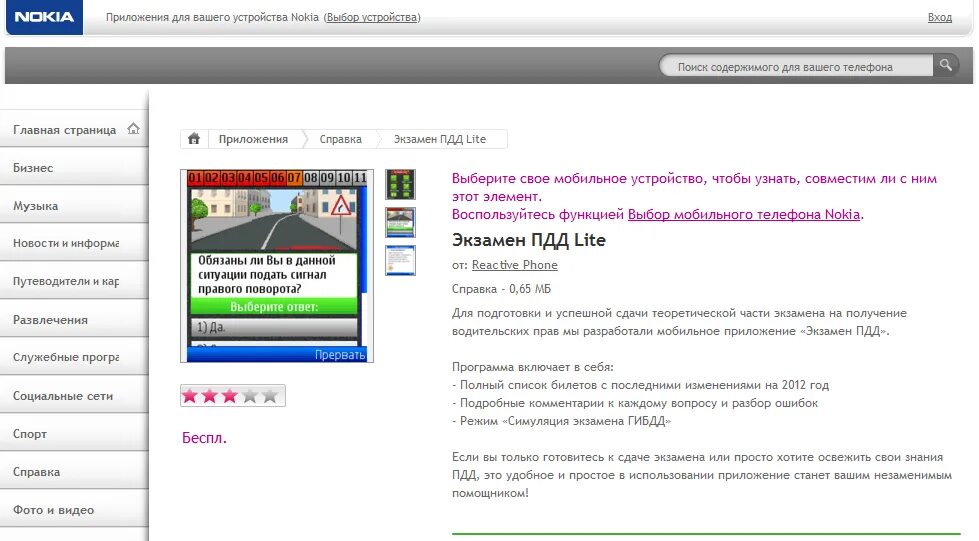This screenshot has width=979, height=541.
Task: Open the Путеводители и карты category
Action: point(74,281)
